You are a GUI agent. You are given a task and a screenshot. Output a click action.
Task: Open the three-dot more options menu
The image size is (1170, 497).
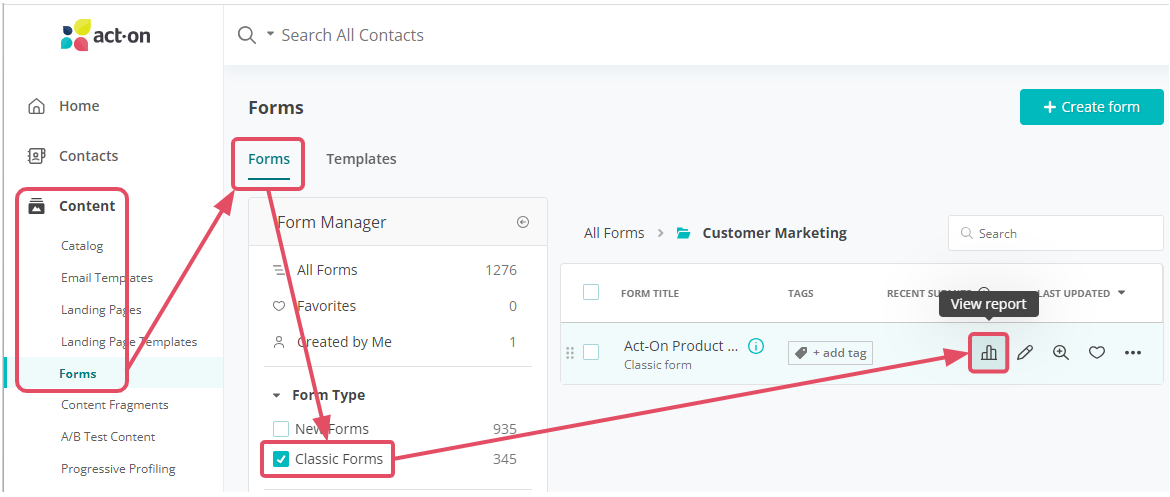[1133, 353]
